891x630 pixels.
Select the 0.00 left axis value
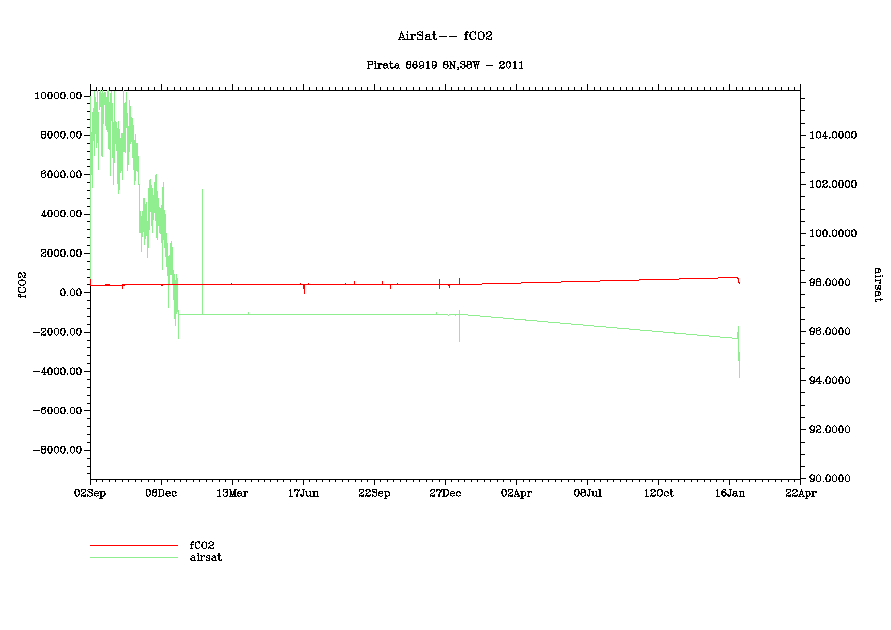click(69, 293)
